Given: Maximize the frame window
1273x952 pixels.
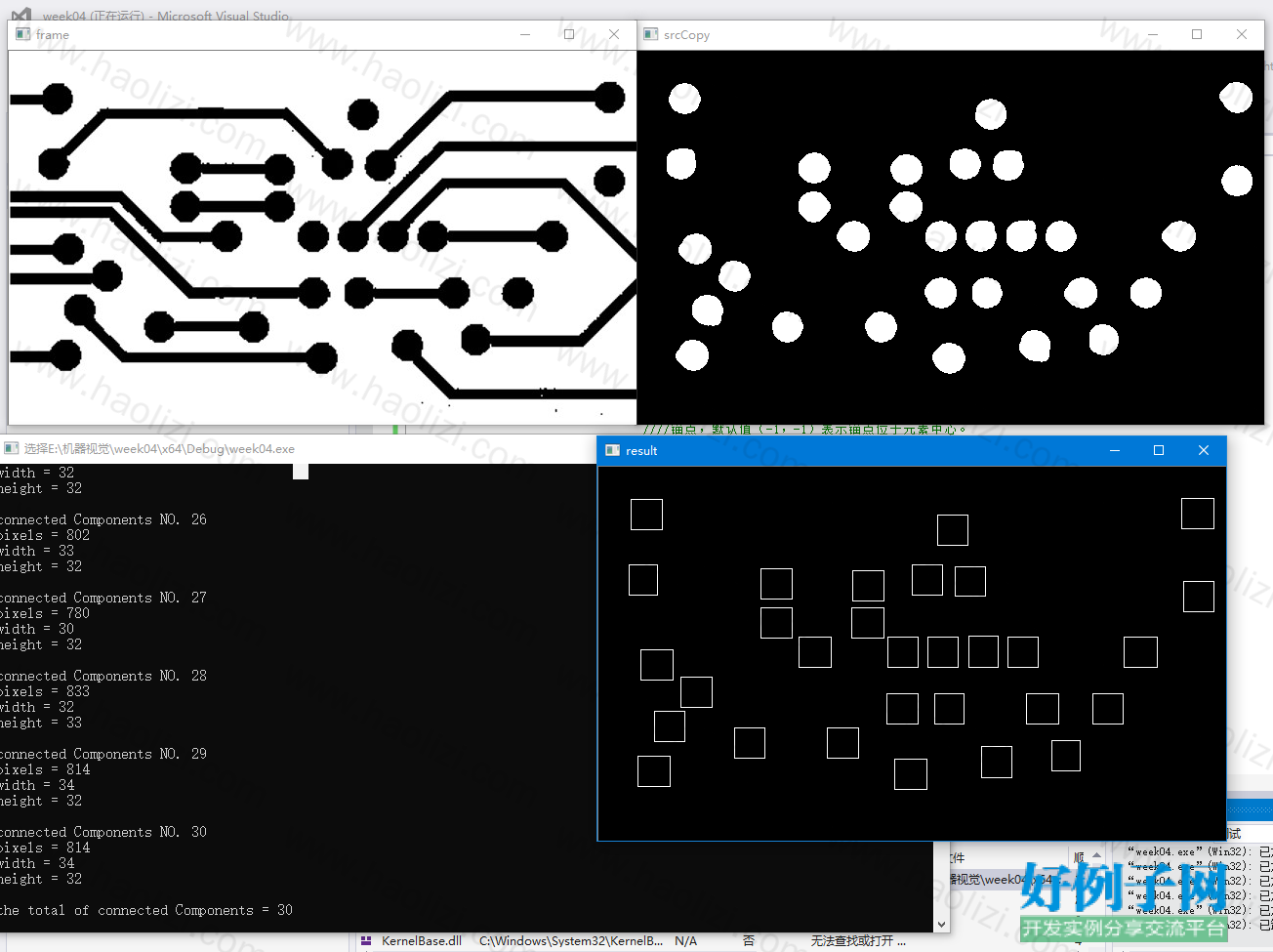Looking at the screenshot, I should (x=569, y=34).
